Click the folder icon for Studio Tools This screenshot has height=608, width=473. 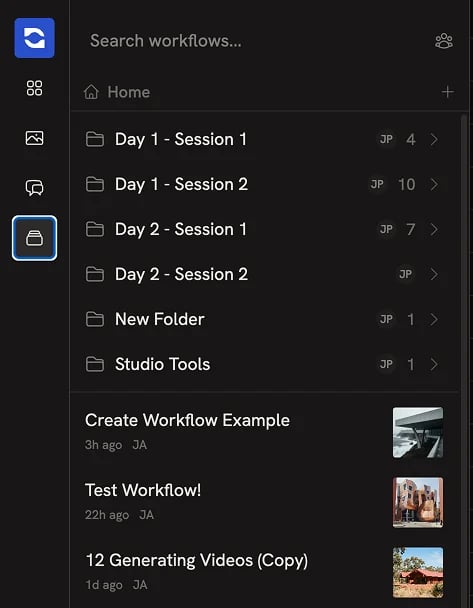coord(95,364)
